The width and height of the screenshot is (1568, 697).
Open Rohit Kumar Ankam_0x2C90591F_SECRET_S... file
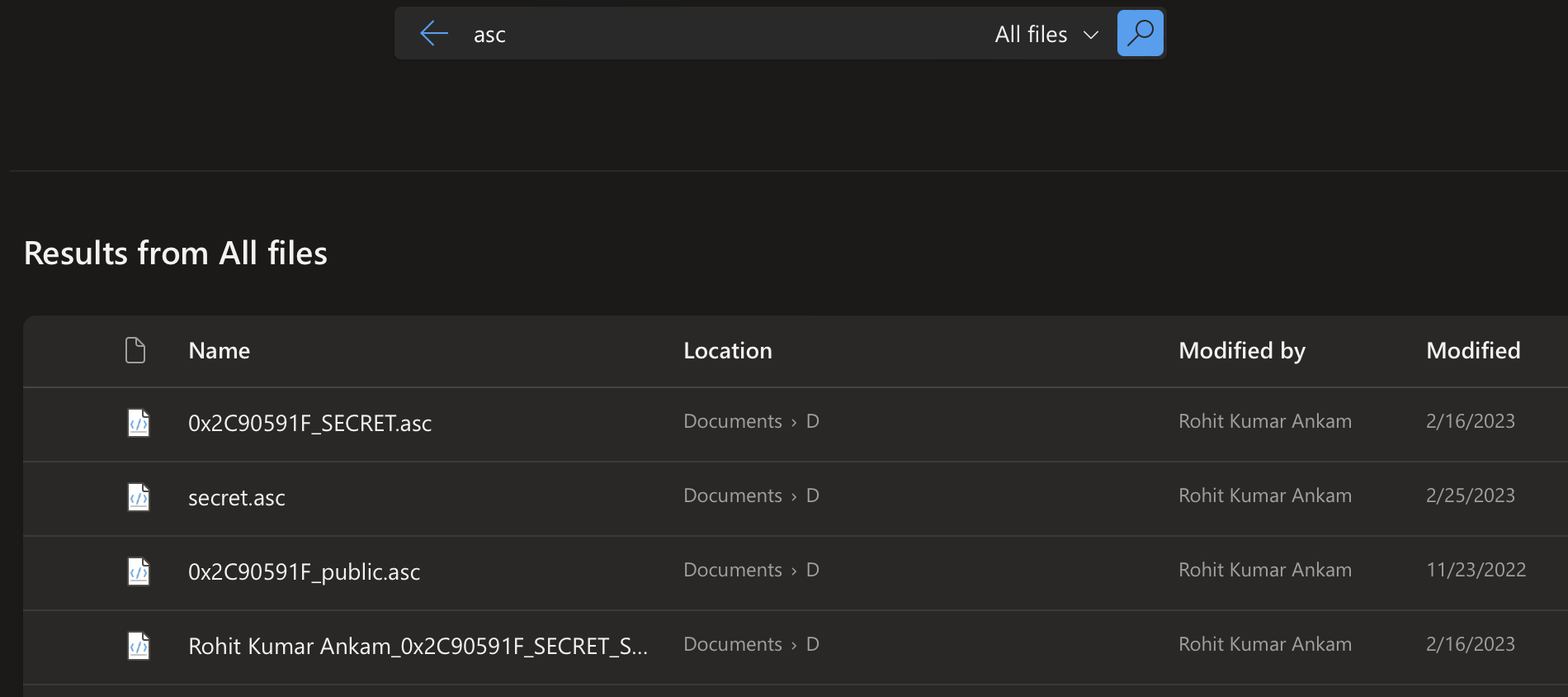pyautogui.click(x=417, y=647)
